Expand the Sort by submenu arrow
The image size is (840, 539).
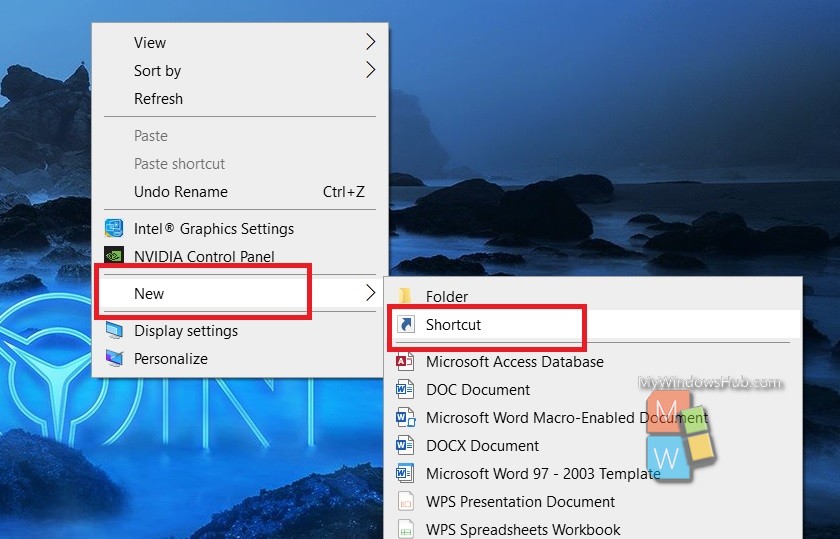[x=370, y=70]
